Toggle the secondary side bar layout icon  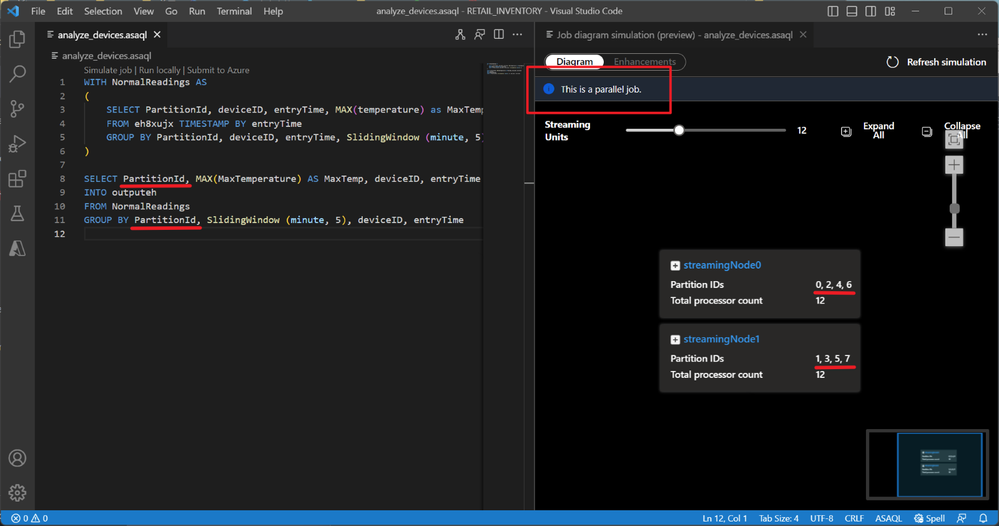click(x=871, y=11)
